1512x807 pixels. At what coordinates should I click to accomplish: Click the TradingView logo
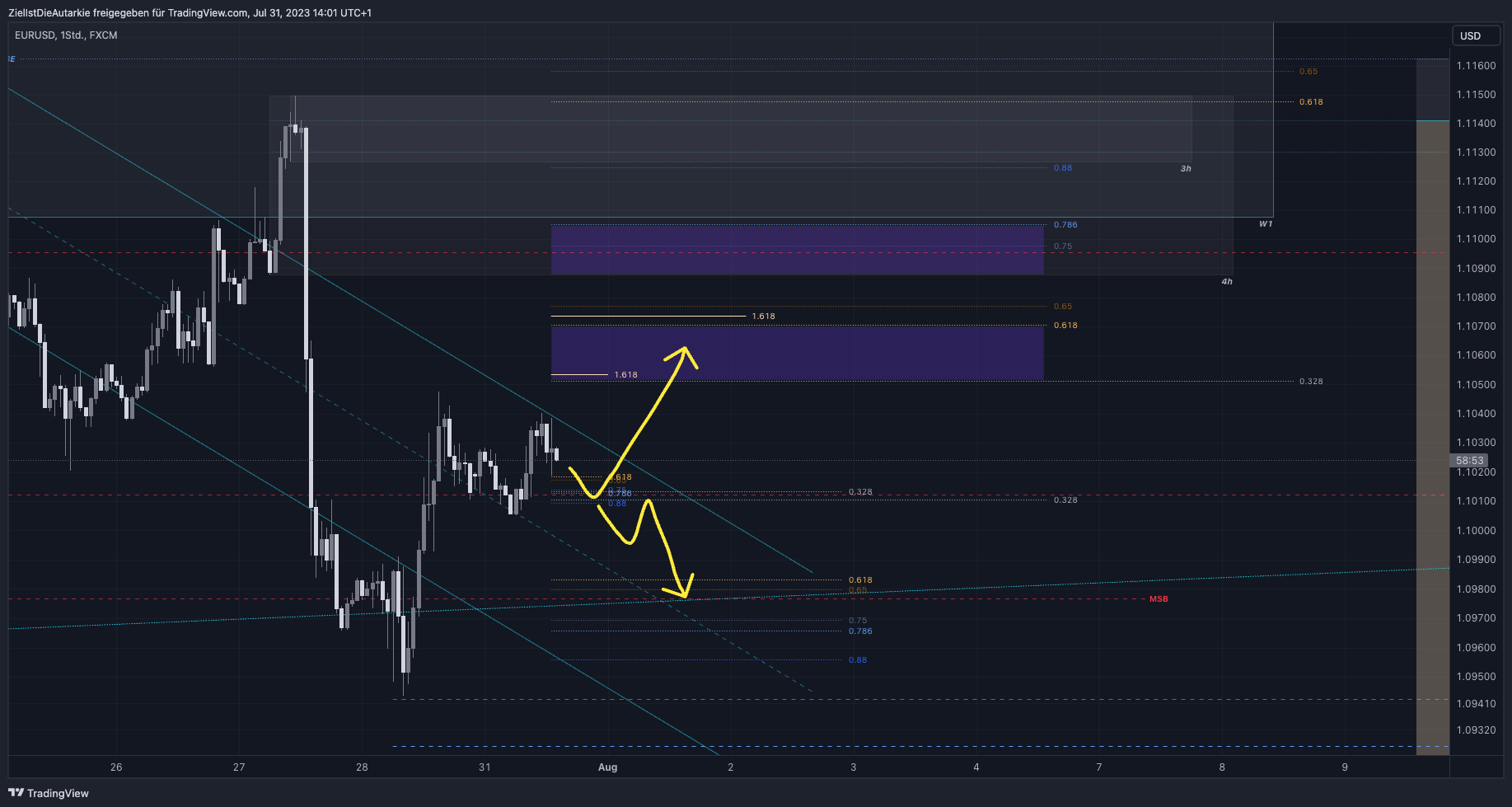tap(49, 793)
